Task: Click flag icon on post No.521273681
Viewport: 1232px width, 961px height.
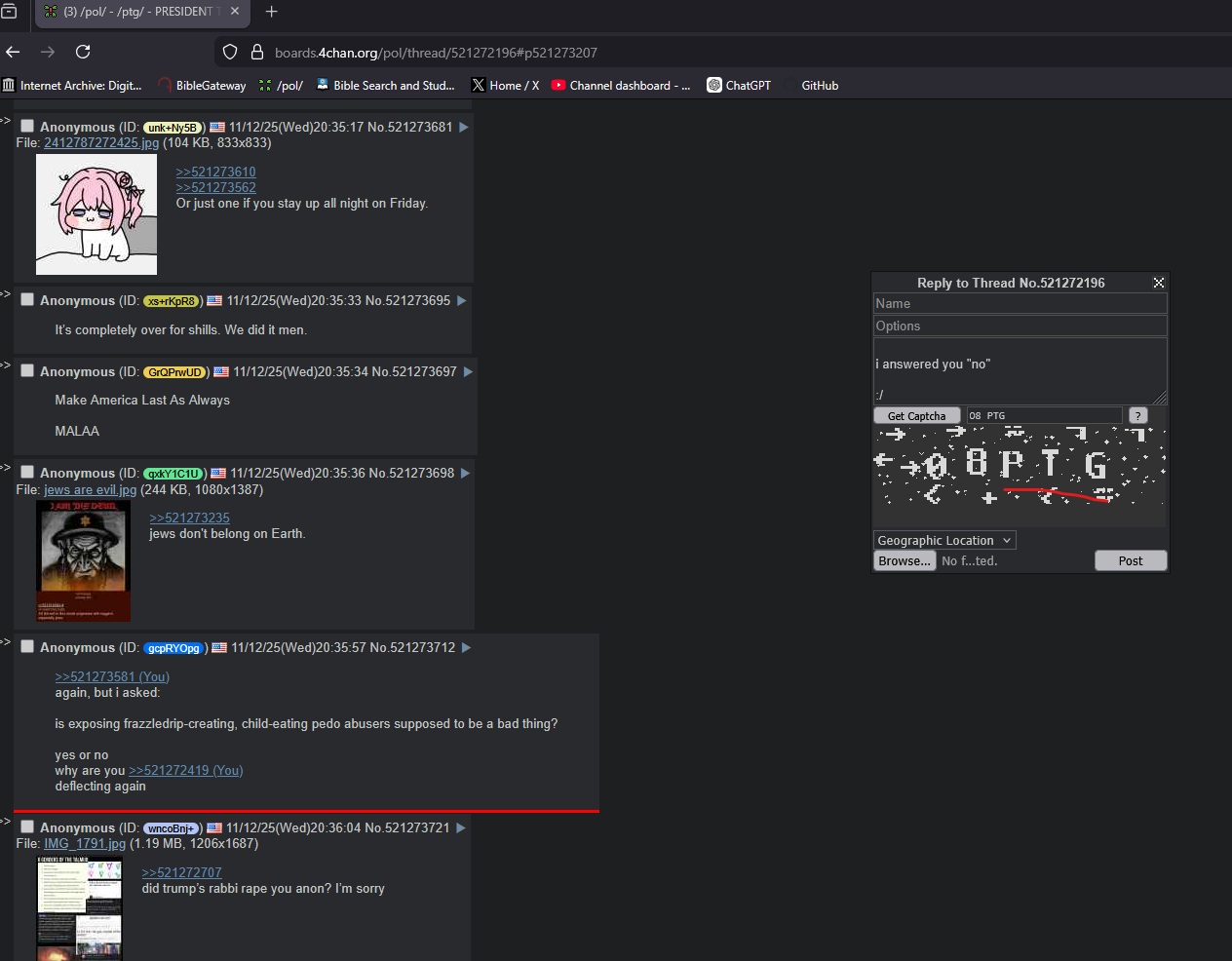Action: [217, 127]
